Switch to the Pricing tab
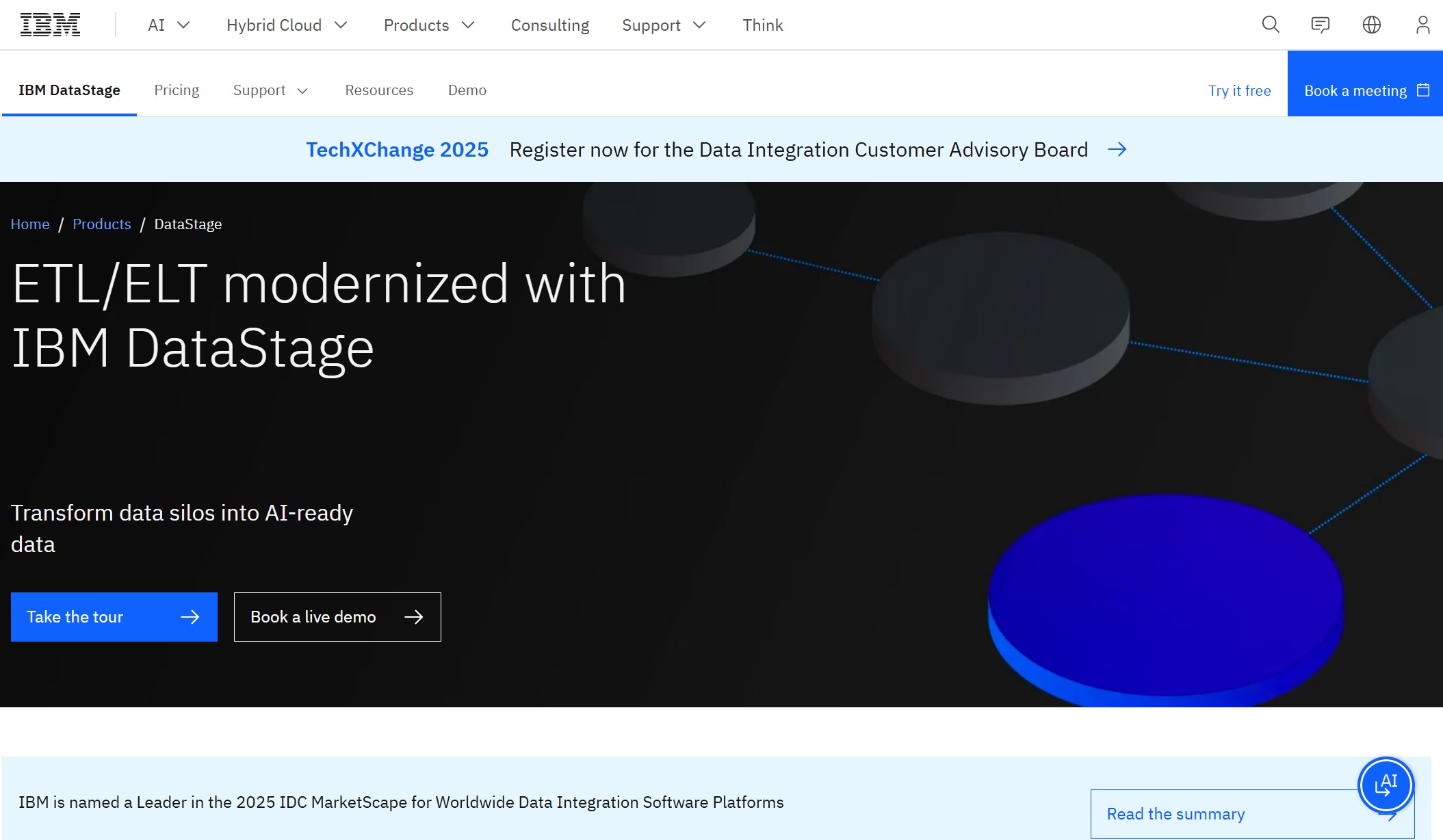The height and width of the screenshot is (840, 1443). tap(177, 90)
